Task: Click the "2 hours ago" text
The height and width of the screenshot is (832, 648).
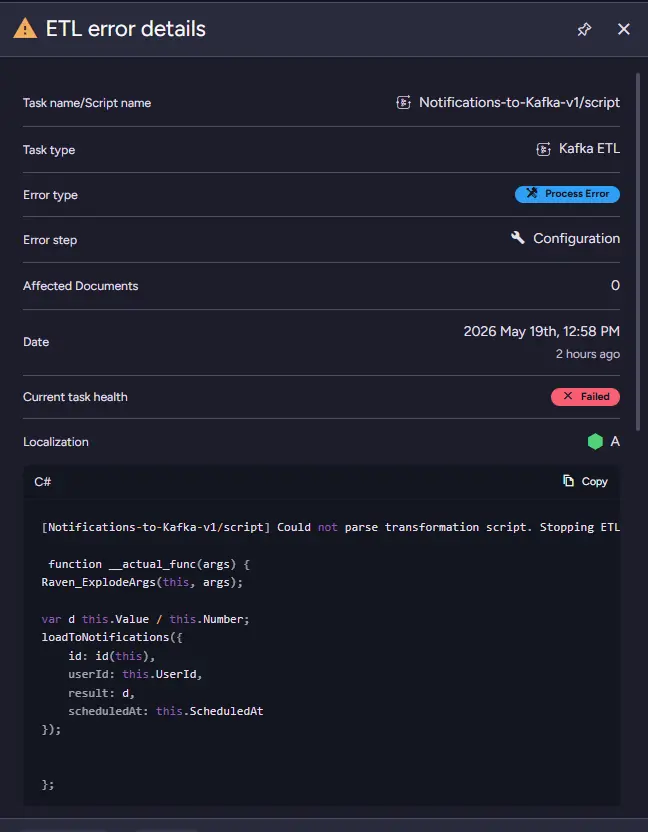Action: click(587, 354)
